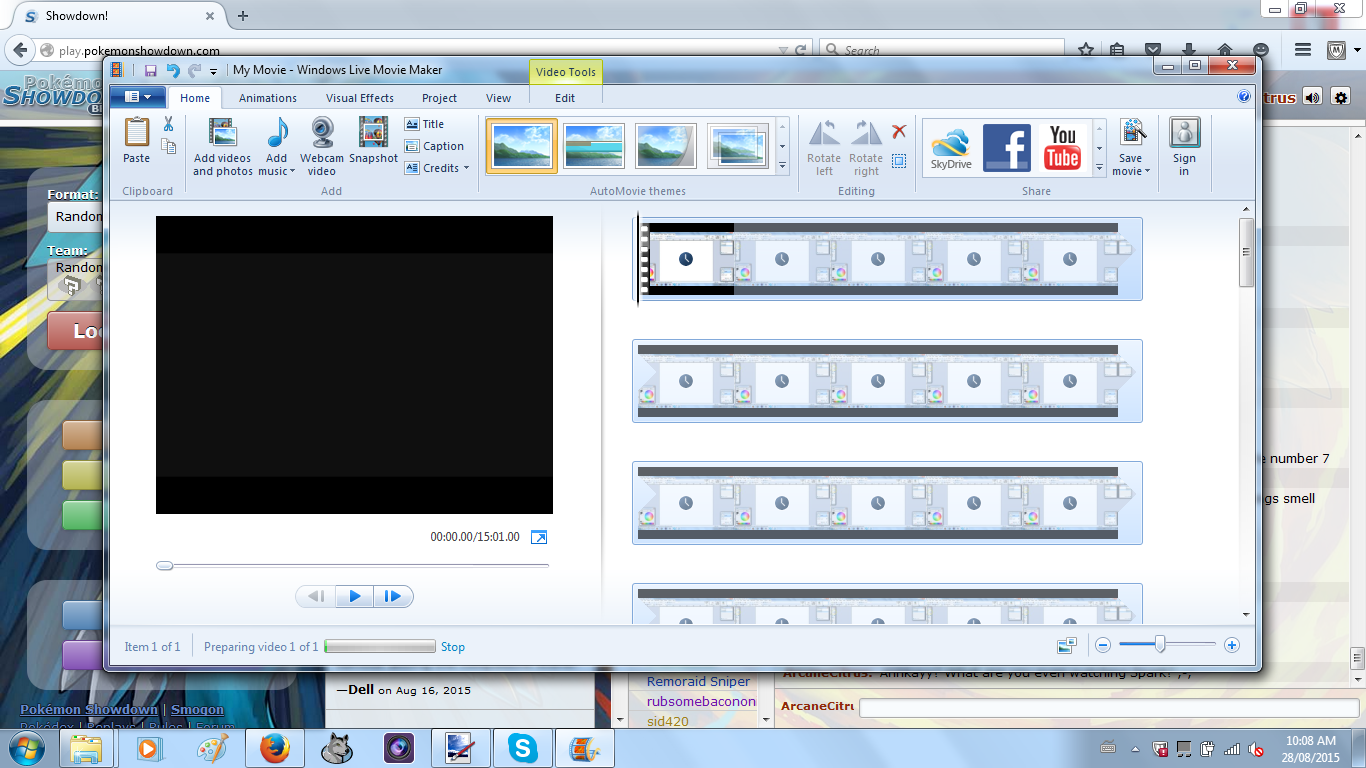Select the third storyboard clip row
1366x768 pixels.
(887, 502)
